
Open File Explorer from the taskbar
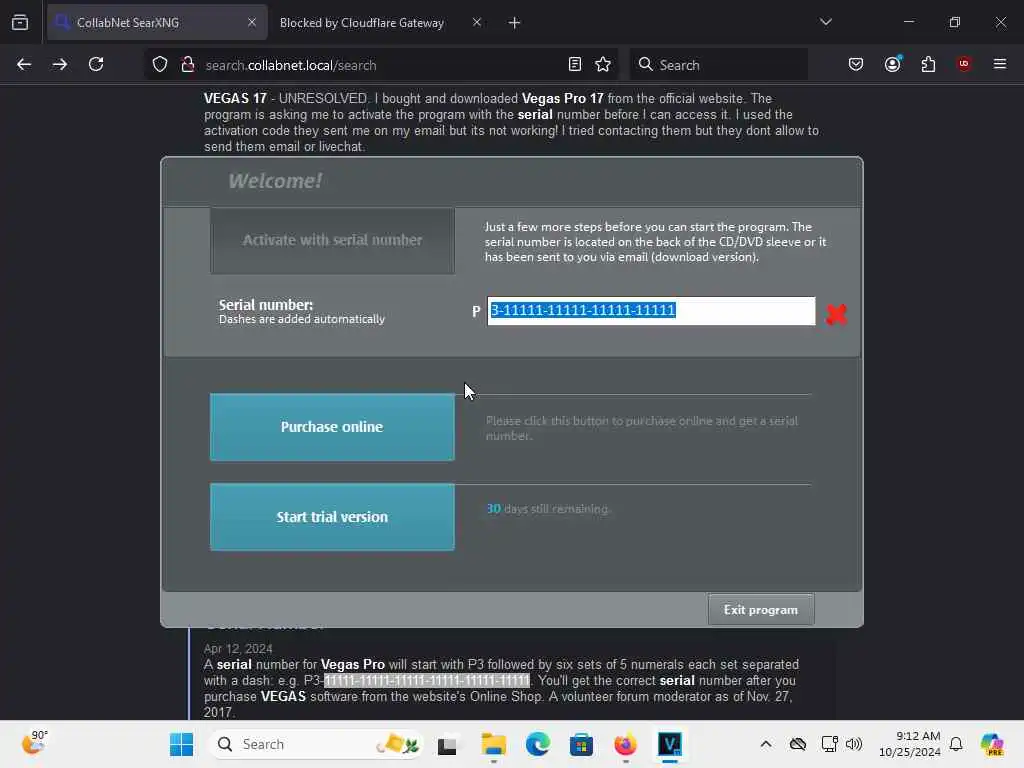tap(494, 744)
